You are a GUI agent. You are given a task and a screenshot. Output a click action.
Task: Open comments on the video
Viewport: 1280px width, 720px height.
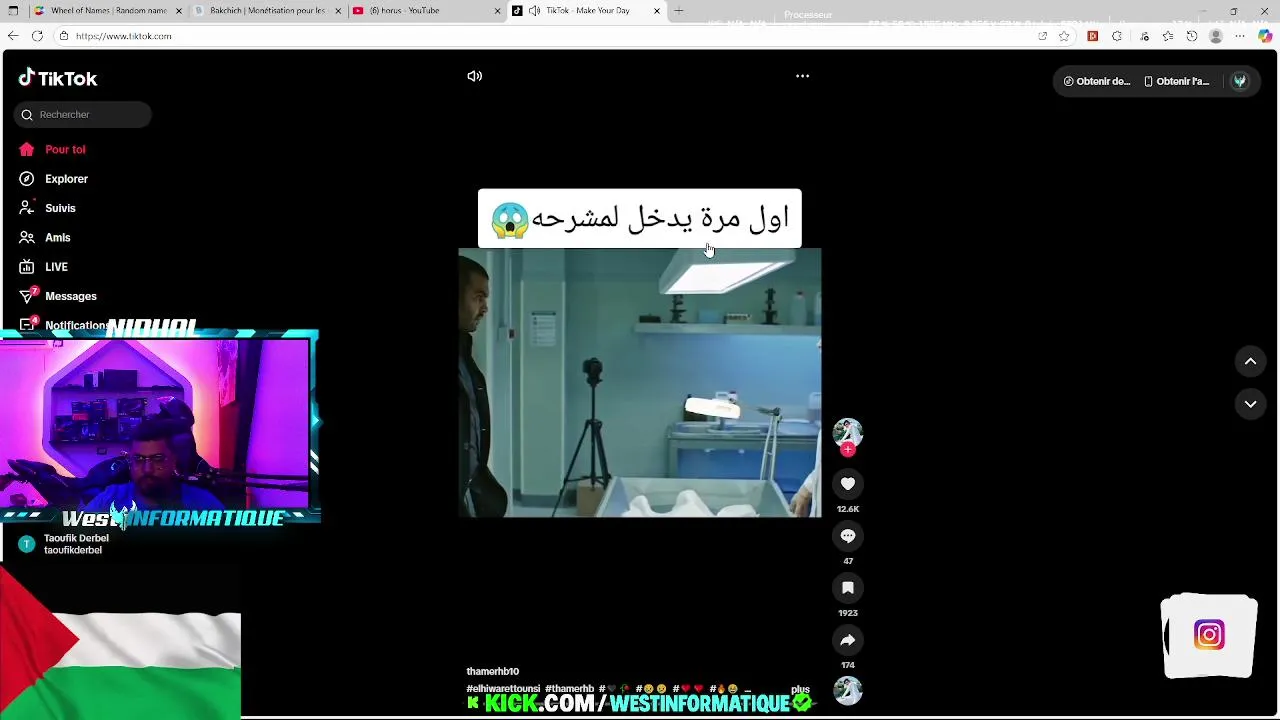coord(848,536)
